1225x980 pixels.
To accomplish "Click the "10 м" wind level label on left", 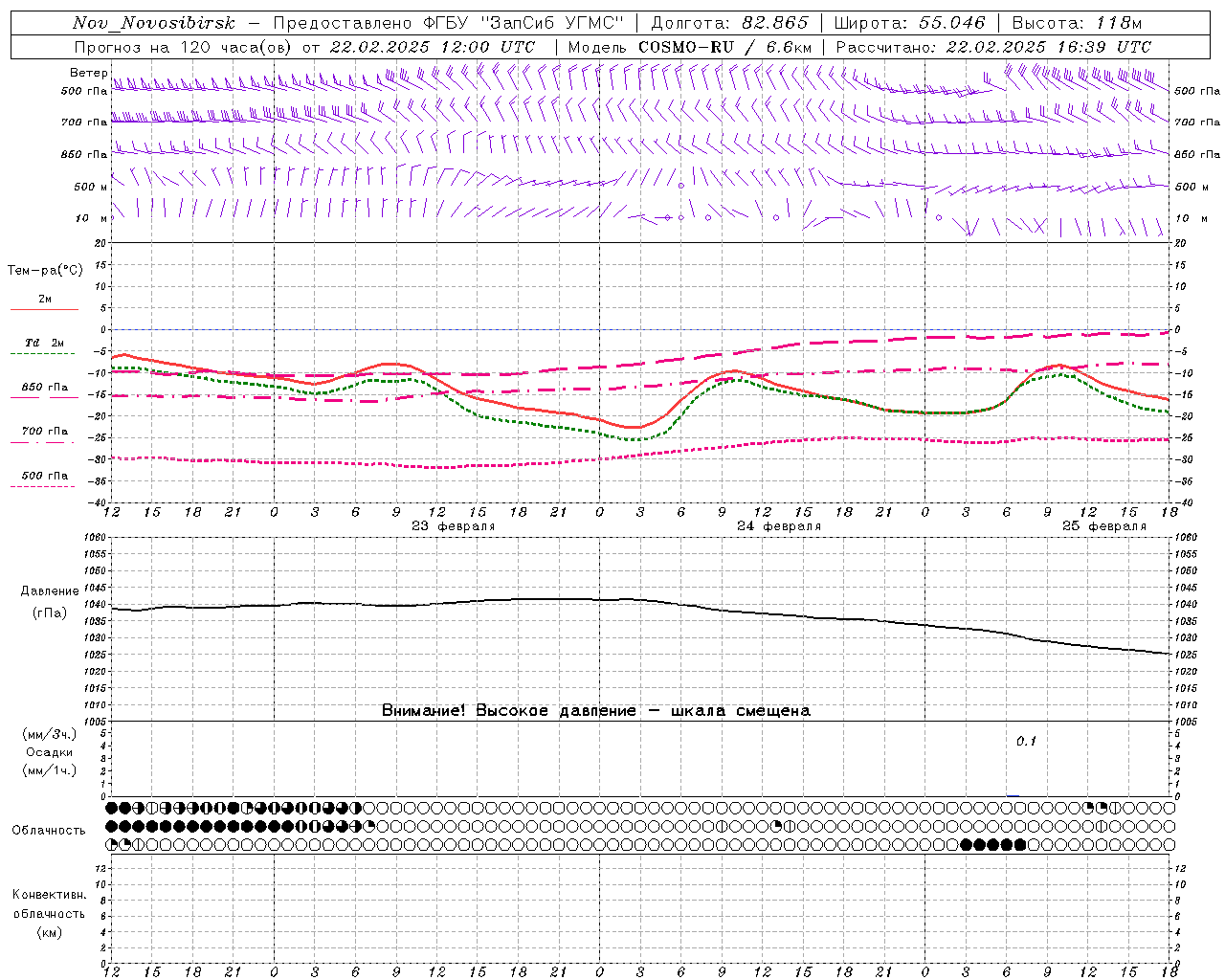I will pos(90,218).
